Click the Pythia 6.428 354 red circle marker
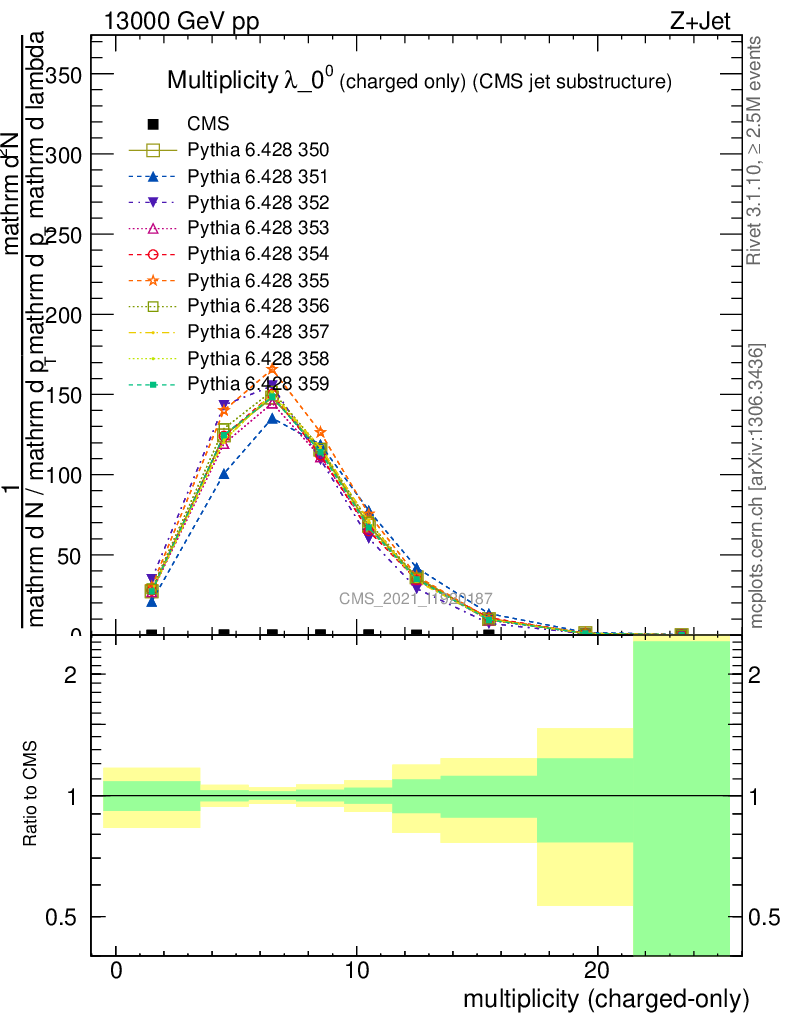 pyautogui.click(x=153, y=254)
